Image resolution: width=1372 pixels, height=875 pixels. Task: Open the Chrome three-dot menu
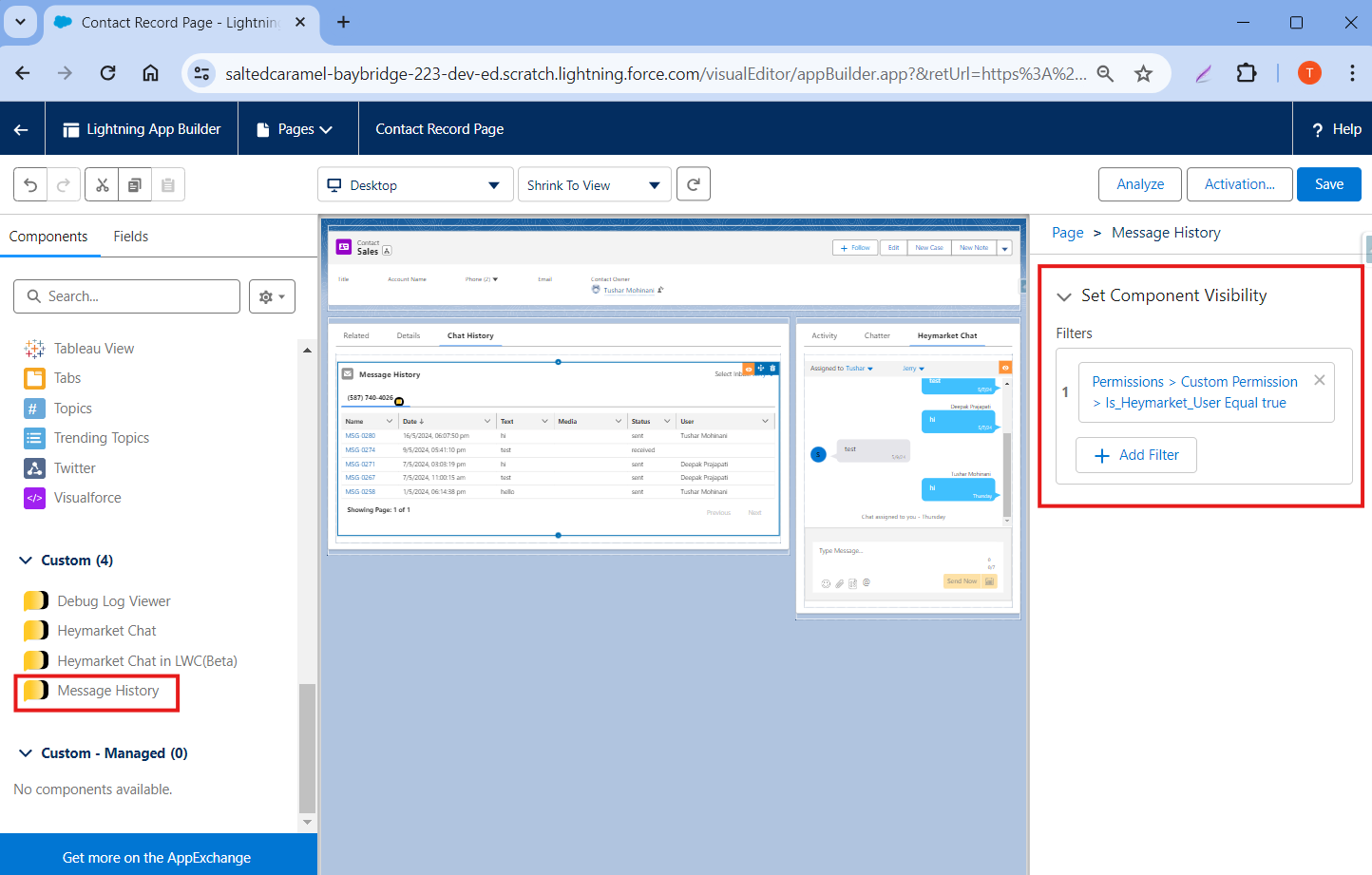1351,73
